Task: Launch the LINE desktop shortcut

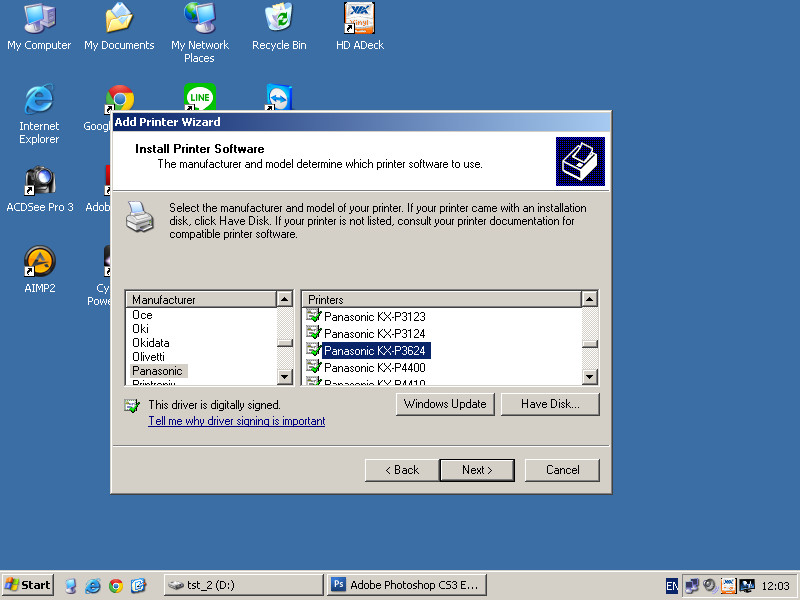Action: [x=199, y=97]
